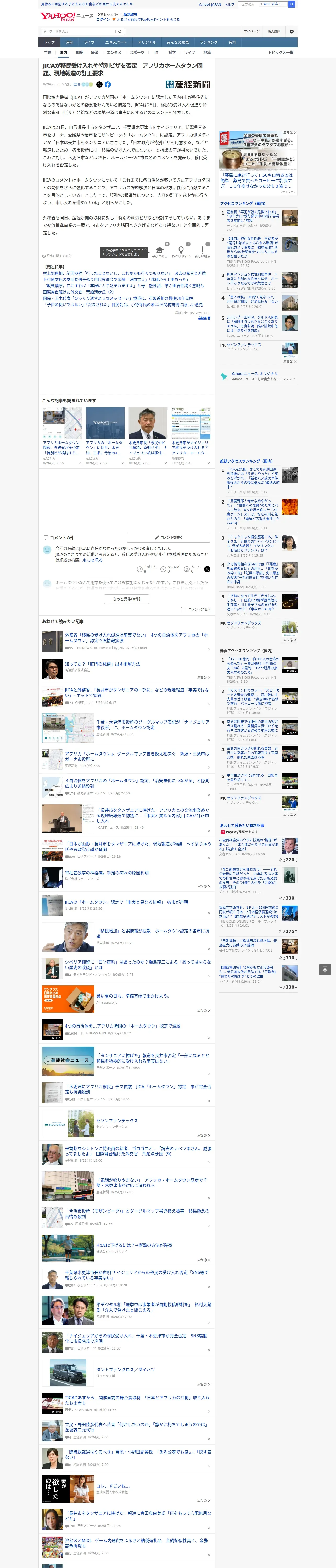Screen dimensions: 336x1568
Task: Select the エキスパート tab
Action: 116,43
